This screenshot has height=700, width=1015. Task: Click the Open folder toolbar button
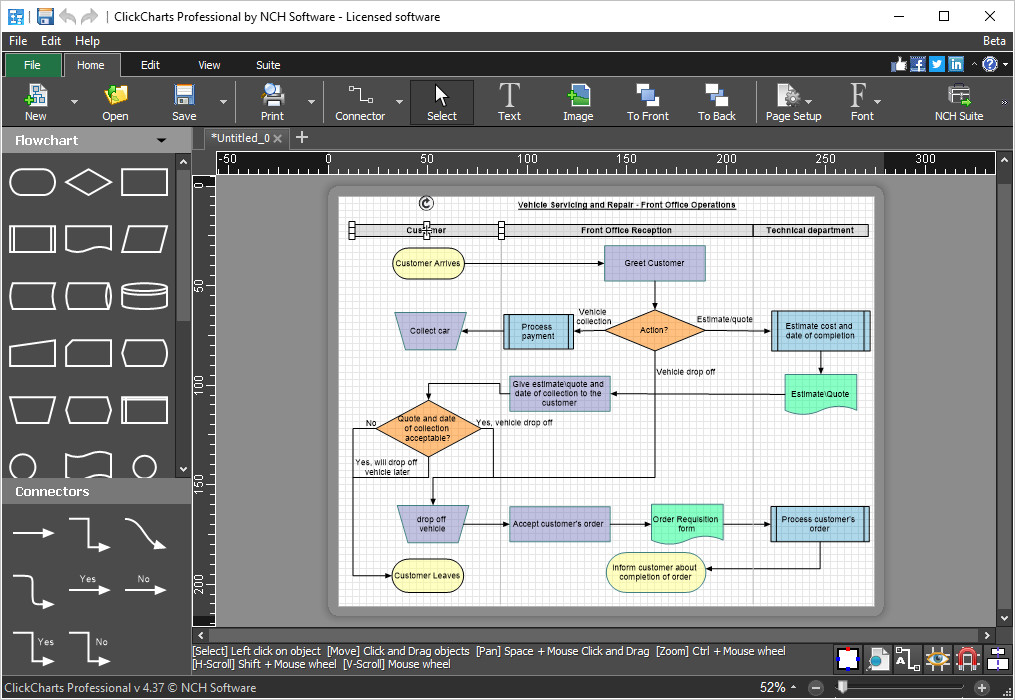pyautogui.click(x=115, y=102)
